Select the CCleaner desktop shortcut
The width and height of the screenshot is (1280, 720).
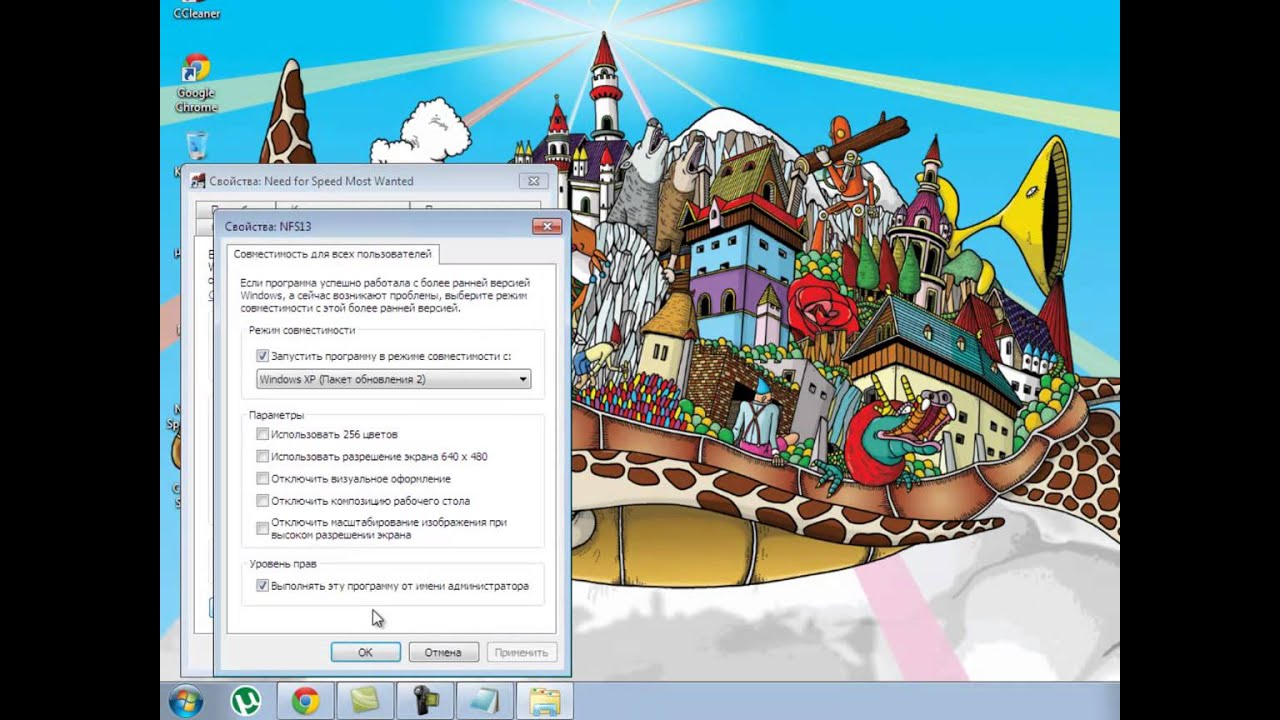tap(196, 10)
